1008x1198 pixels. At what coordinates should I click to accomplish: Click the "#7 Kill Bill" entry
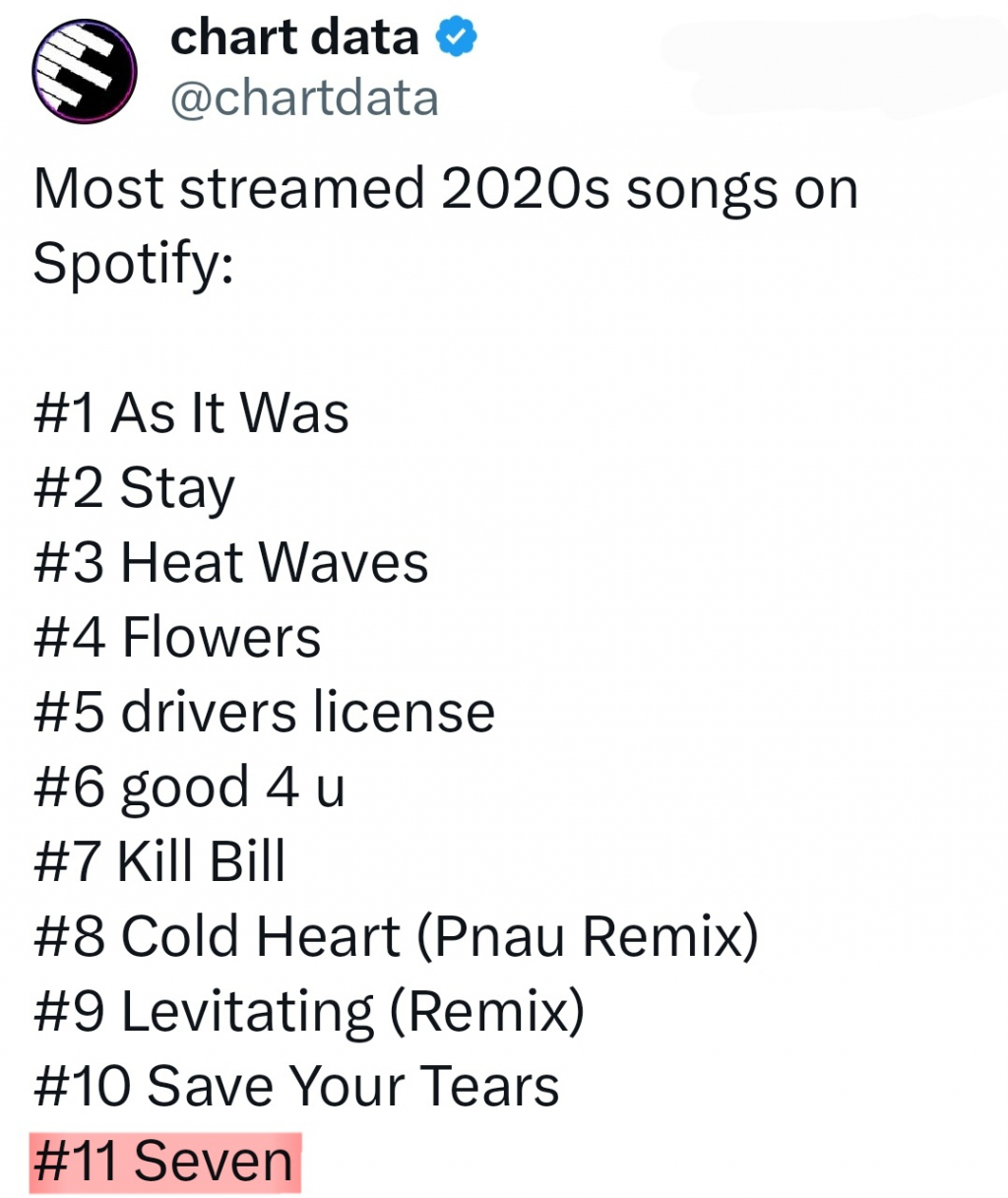pos(159,861)
